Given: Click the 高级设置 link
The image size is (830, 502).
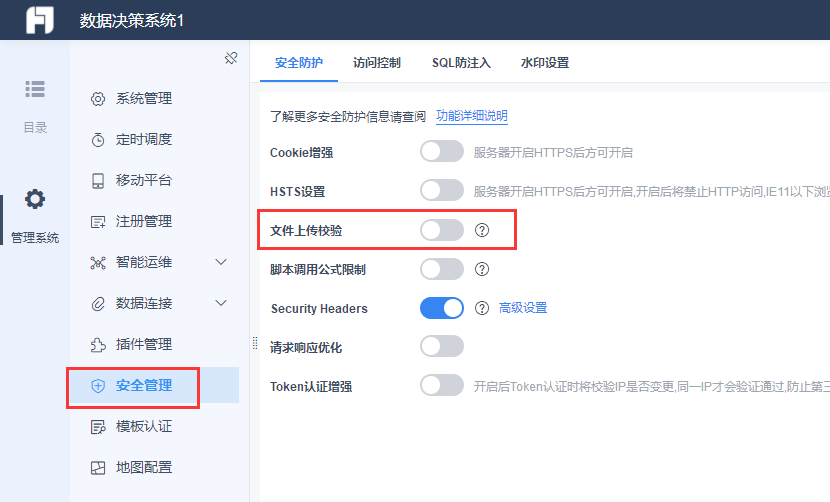Looking at the screenshot, I should [x=523, y=308].
